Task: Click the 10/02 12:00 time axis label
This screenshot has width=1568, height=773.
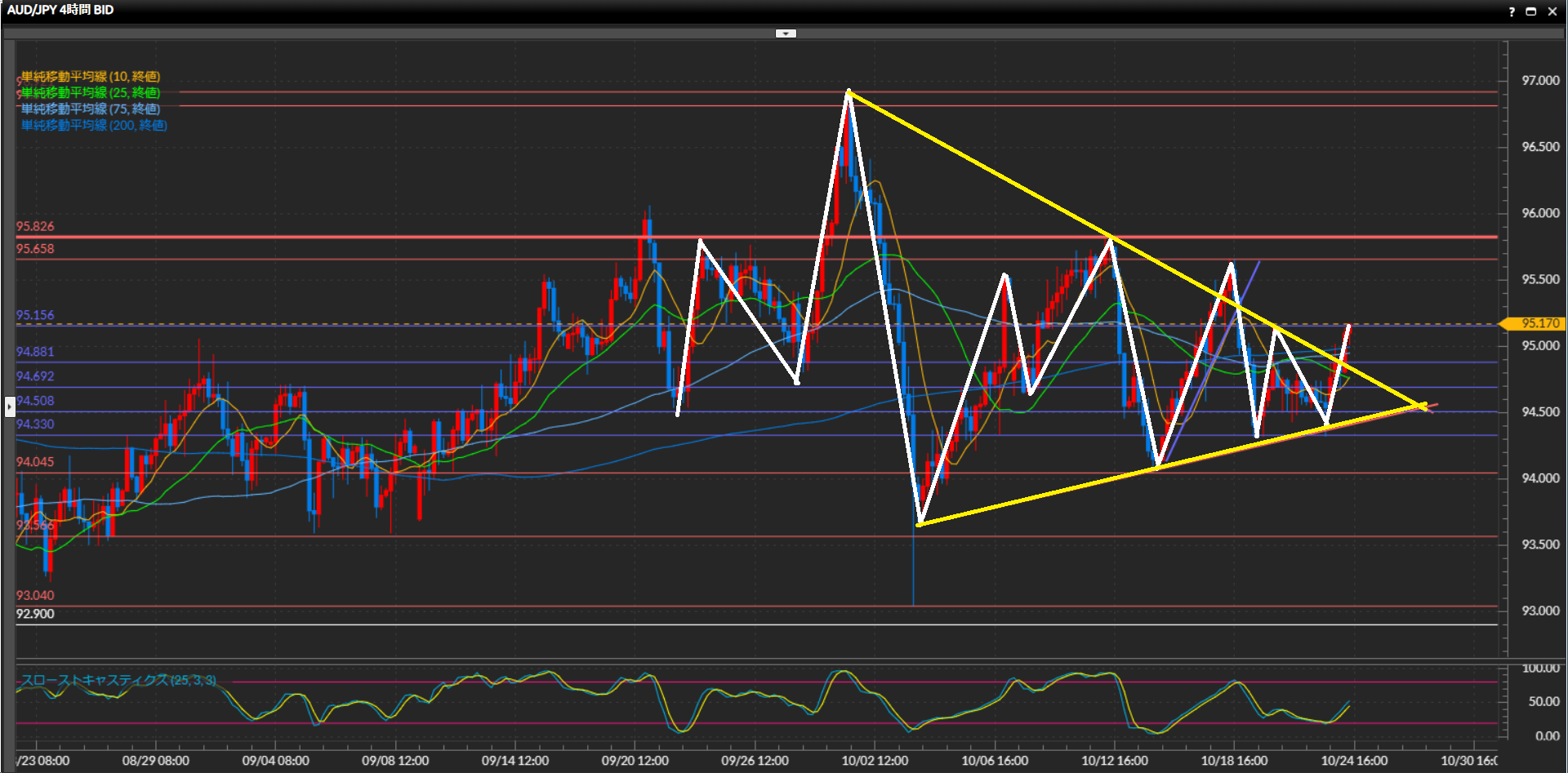Action: 875,761
